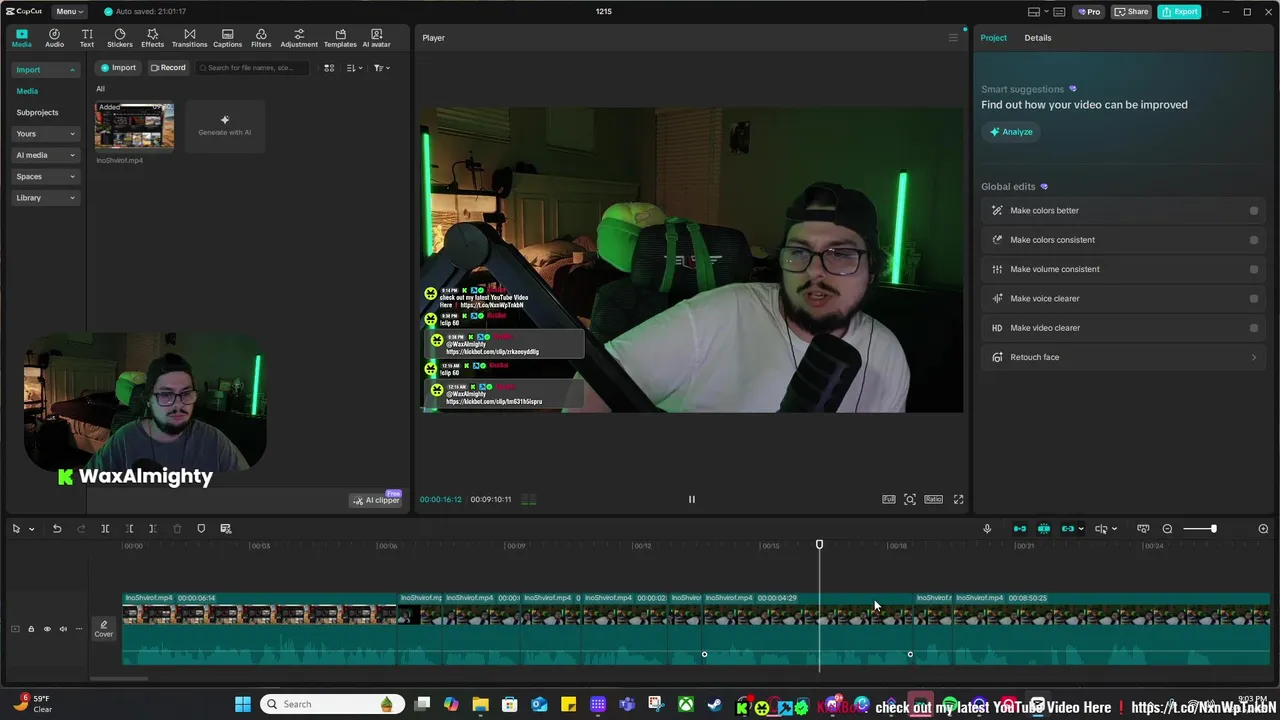Open the Effects tab
This screenshot has width=1280, height=720.
[x=152, y=38]
